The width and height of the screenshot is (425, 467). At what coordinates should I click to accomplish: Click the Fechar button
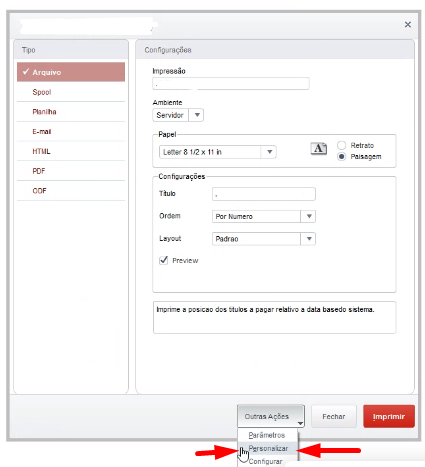point(334,416)
